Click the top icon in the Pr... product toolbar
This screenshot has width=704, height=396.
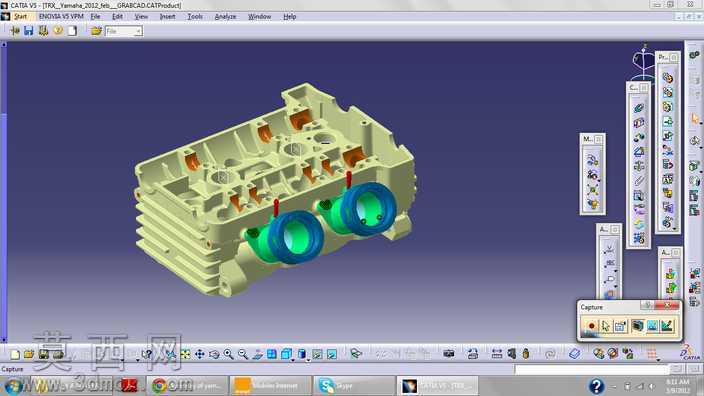pos(668,78)
